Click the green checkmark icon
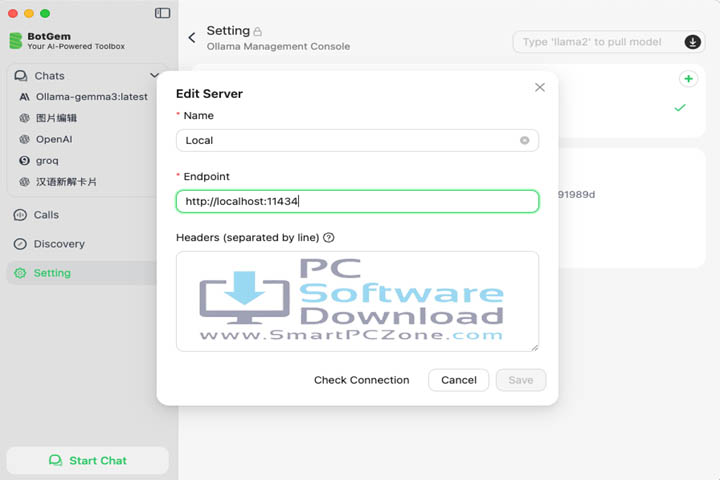 tap(680, 107)
